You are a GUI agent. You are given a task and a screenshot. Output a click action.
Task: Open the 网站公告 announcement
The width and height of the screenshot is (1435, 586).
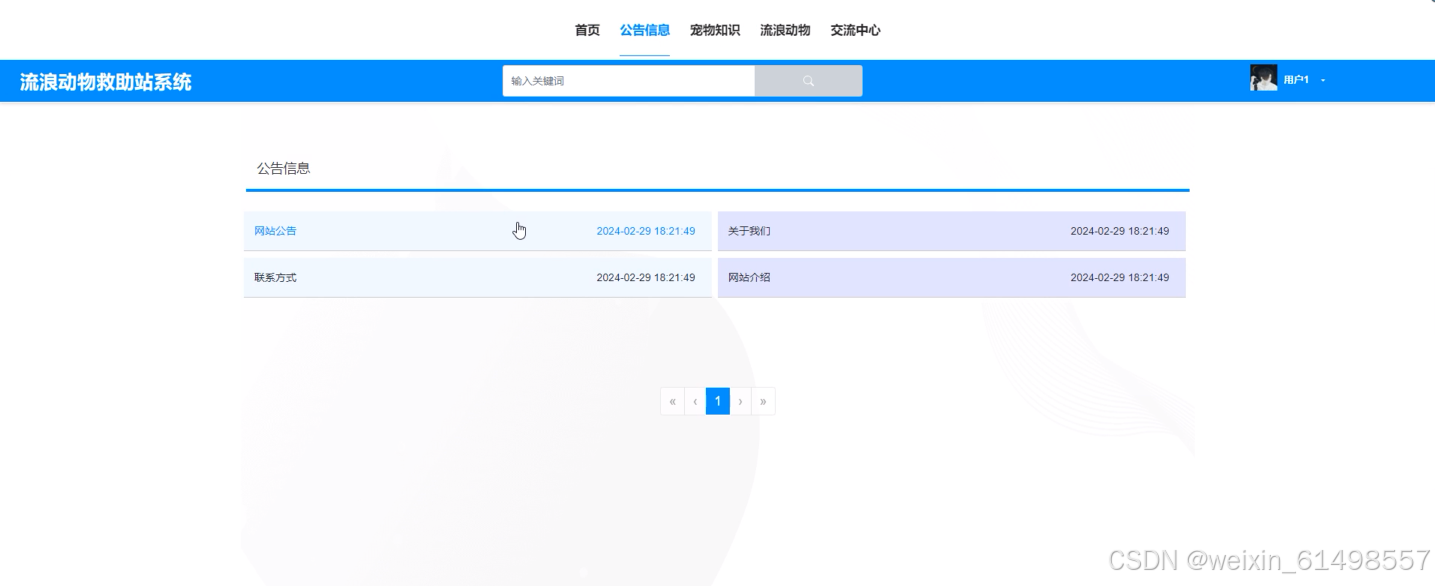[x=478, y=231]
